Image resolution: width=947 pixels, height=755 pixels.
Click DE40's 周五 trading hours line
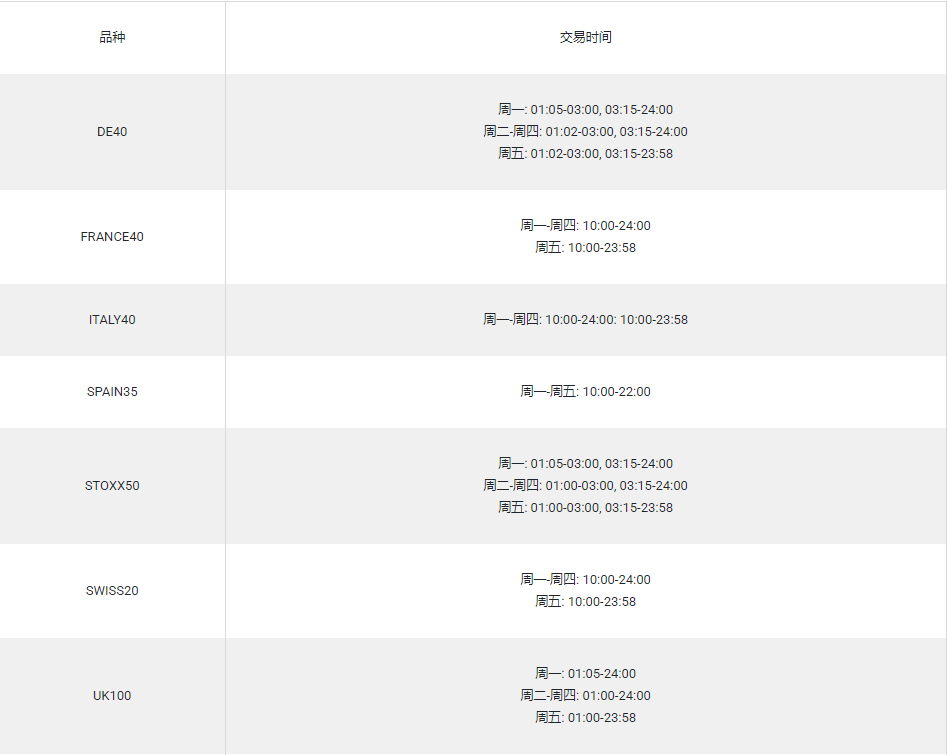click(585, 154)
